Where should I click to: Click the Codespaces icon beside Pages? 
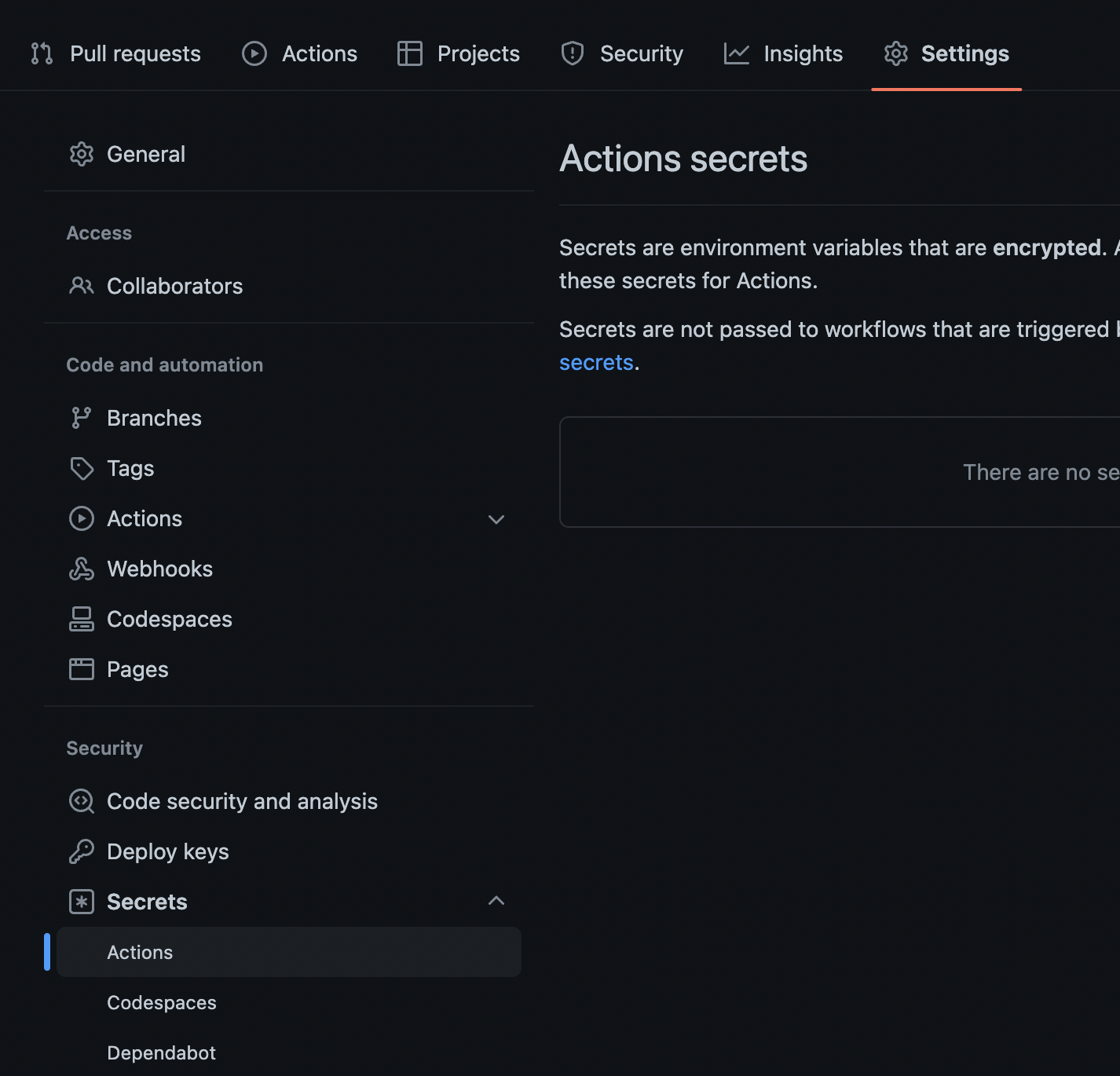(x=82, y=619)
